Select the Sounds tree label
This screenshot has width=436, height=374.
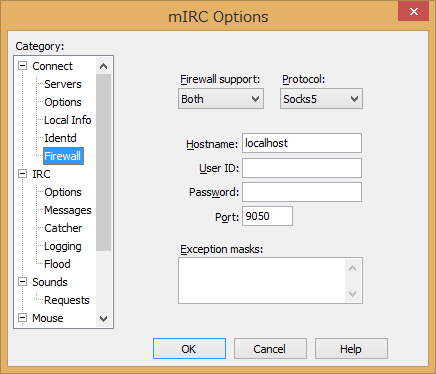click(50, 282)
